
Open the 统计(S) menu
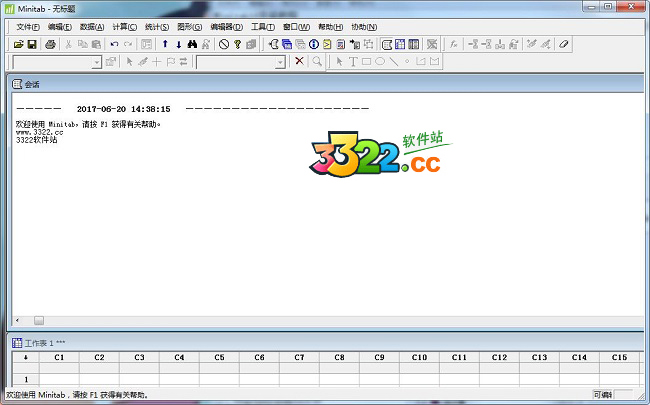pyautogui.click(x=158, y=27)
